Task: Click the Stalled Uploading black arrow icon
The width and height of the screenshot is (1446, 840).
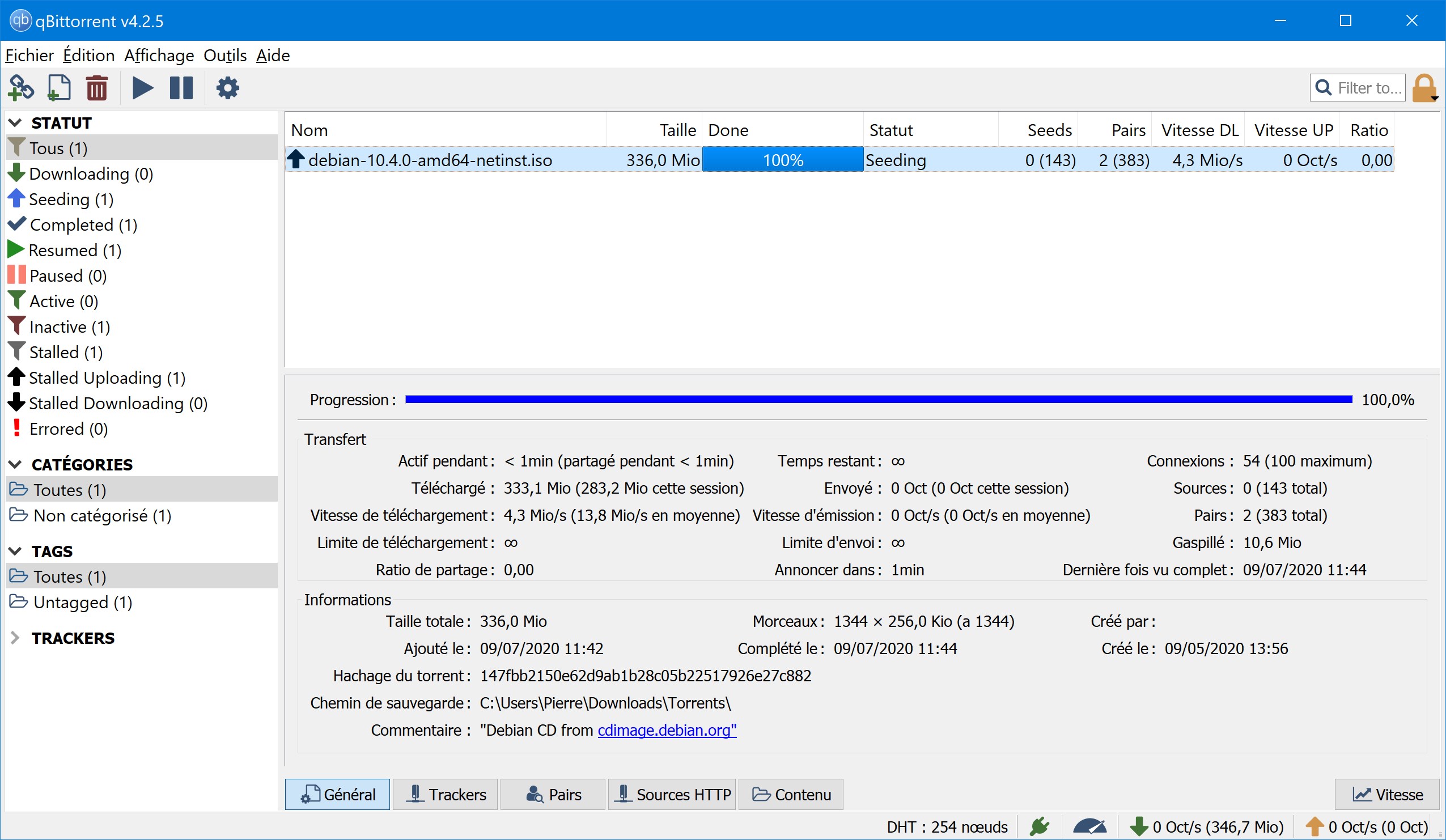Action: pos(16,376)
